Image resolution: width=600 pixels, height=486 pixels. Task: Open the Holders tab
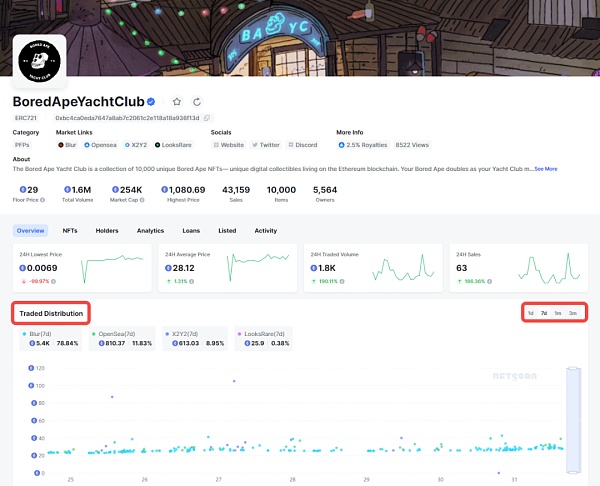(107, 231)
